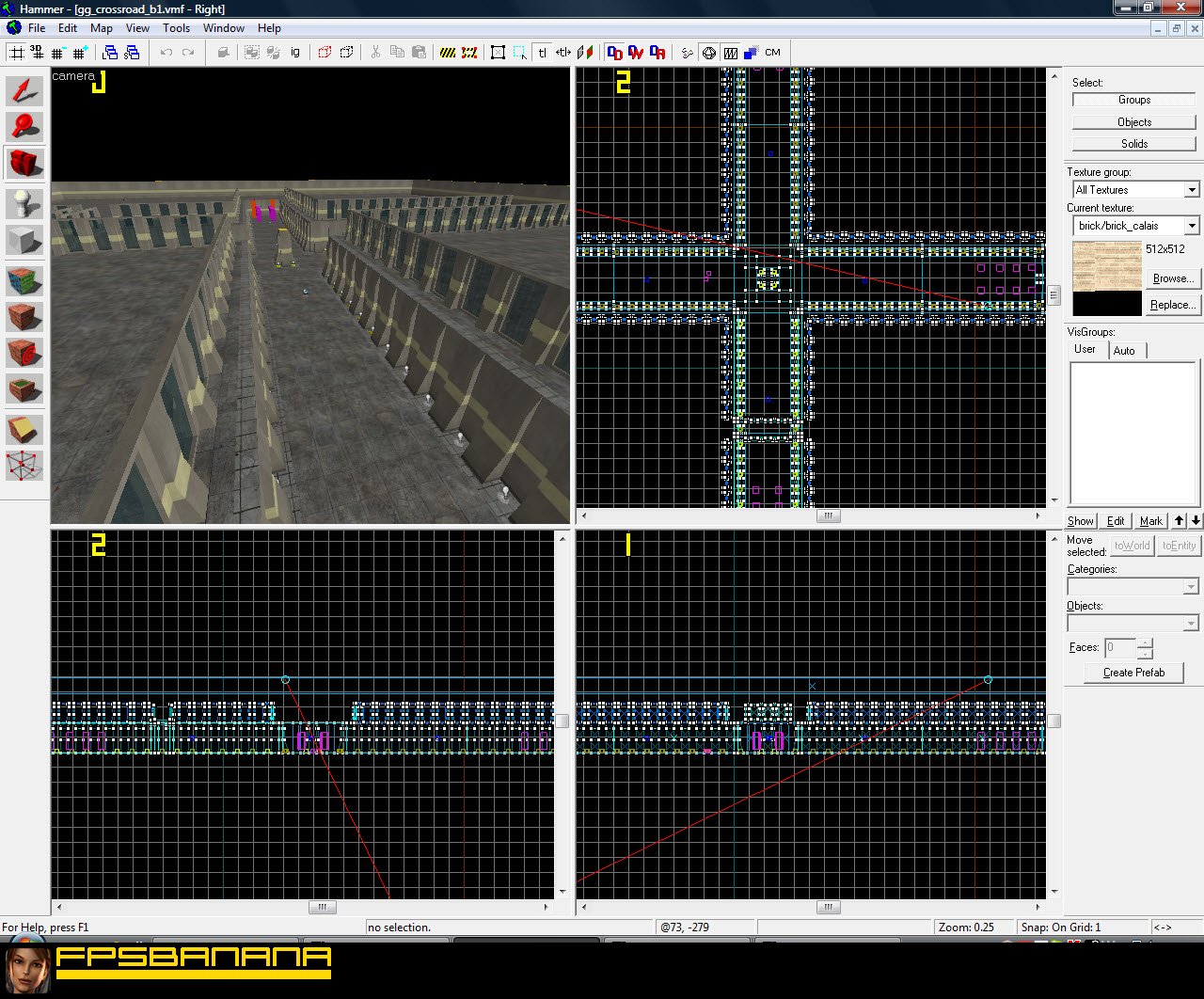
Task: Click the Browse... texture button
Action: 1172,278
